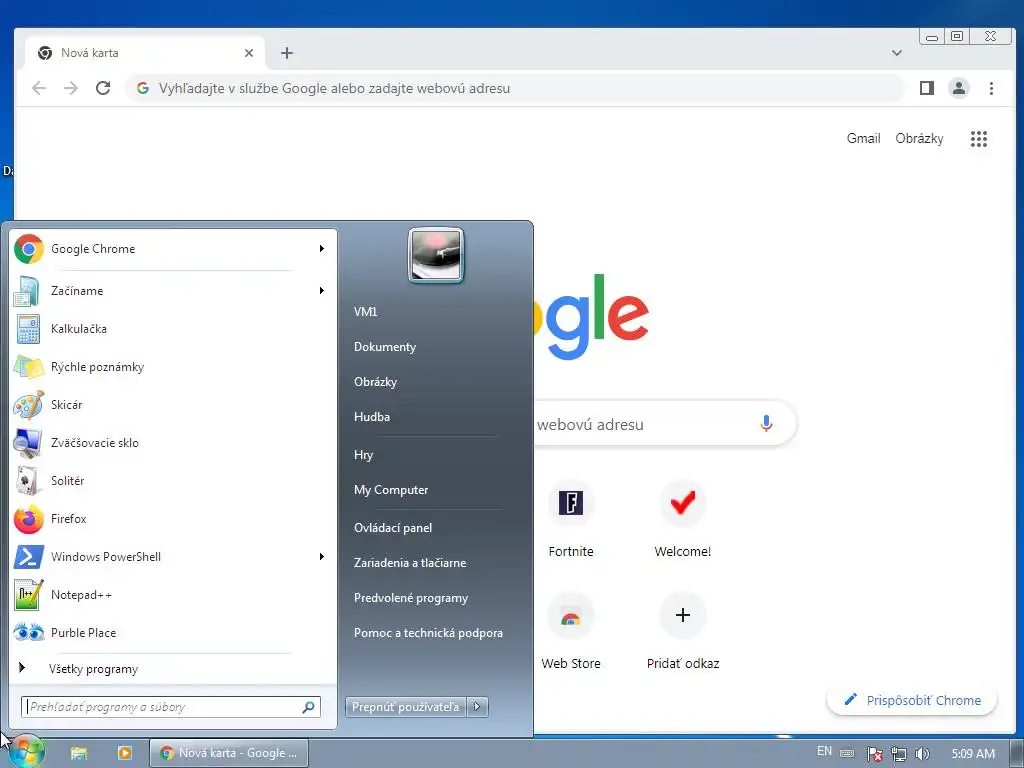1024x768 pixels.
Task: Toggle Chrome side panel icon
Action: click(927, 88)
